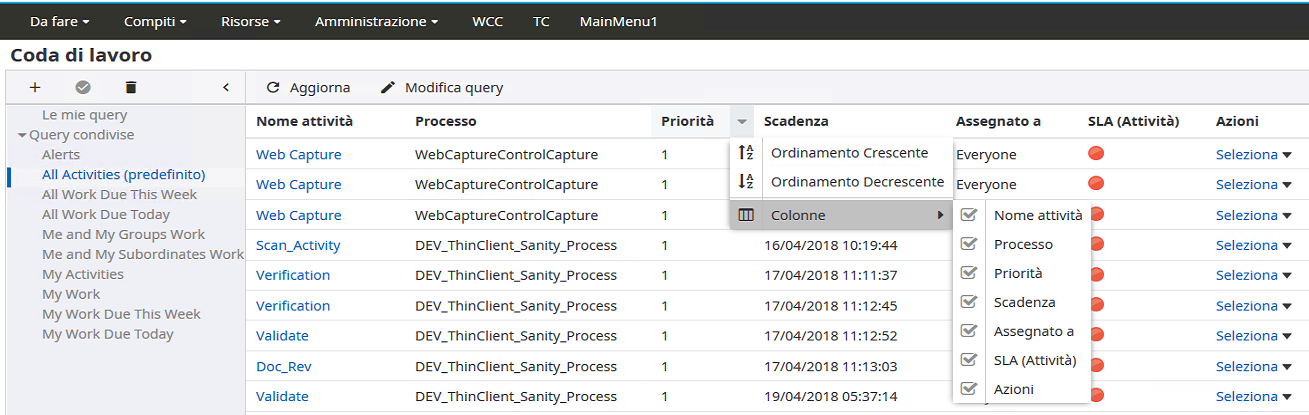The image size is (1309, 415).
Task: Click the Modifica query pencil icon
Action: (388, 88)
